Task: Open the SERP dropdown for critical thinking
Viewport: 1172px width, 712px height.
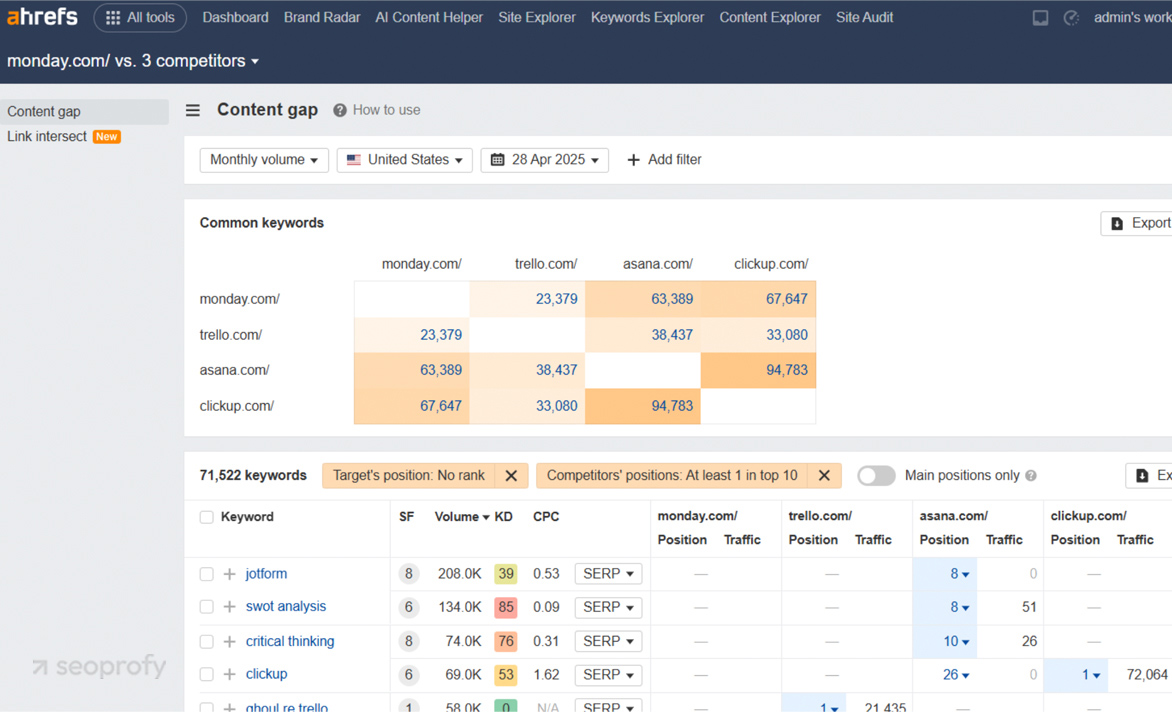Action: coord(608,641)
